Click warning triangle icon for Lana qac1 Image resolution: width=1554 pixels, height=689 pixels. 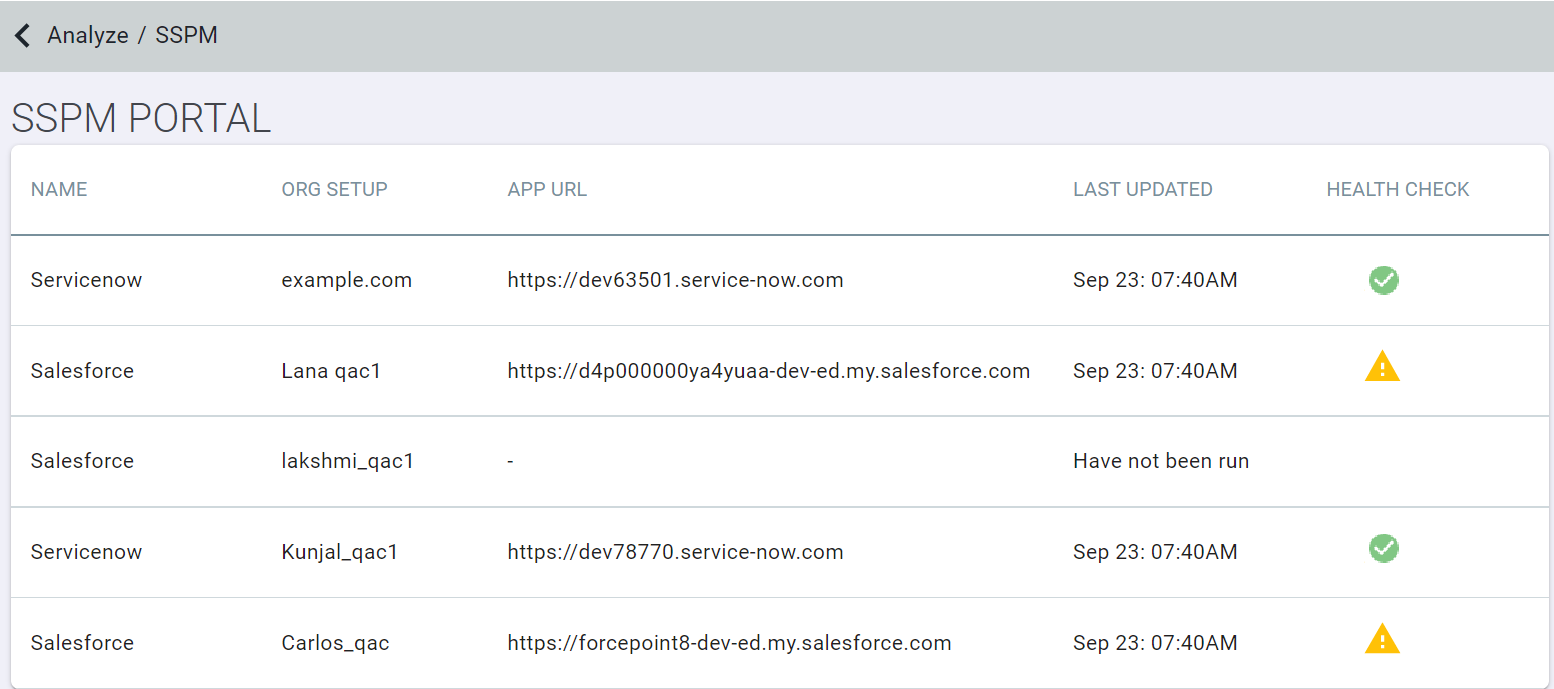coord(1382,367)
